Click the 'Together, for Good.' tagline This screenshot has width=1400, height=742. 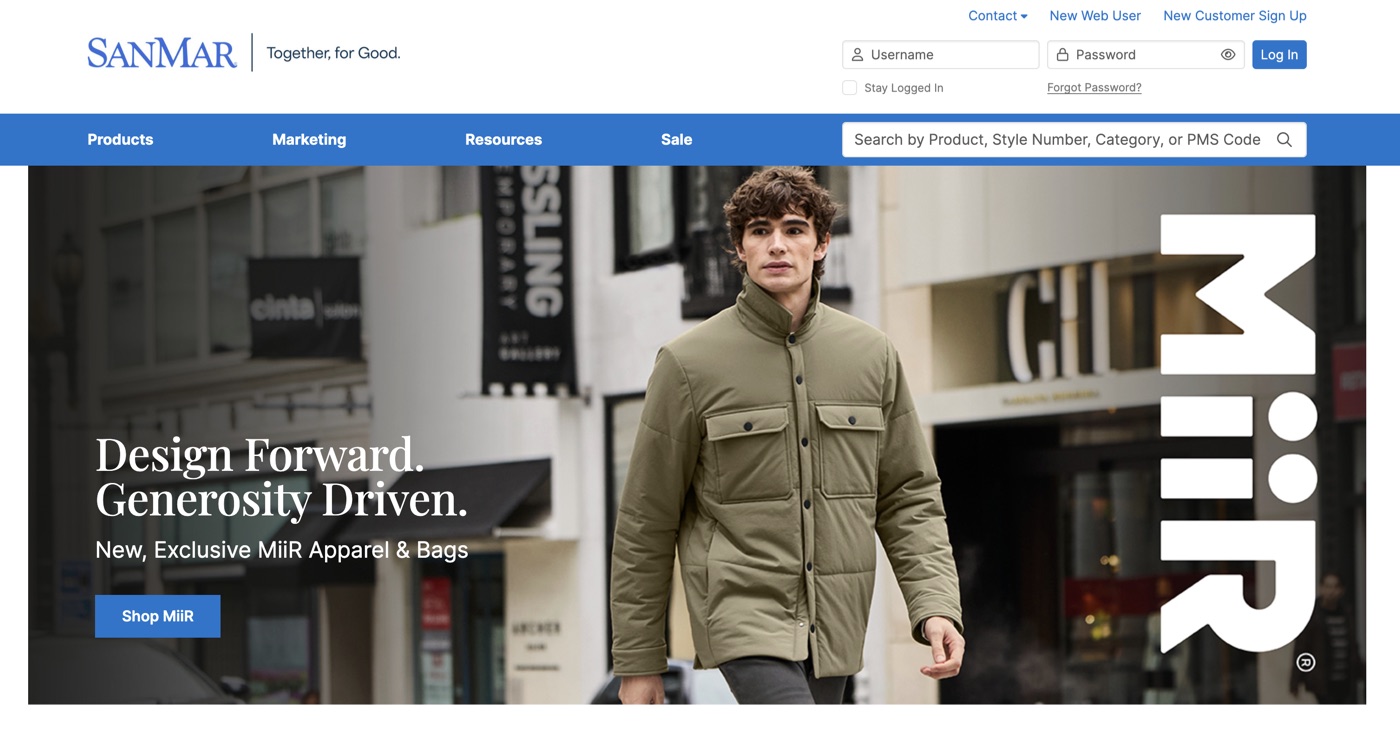click(333, 53)
